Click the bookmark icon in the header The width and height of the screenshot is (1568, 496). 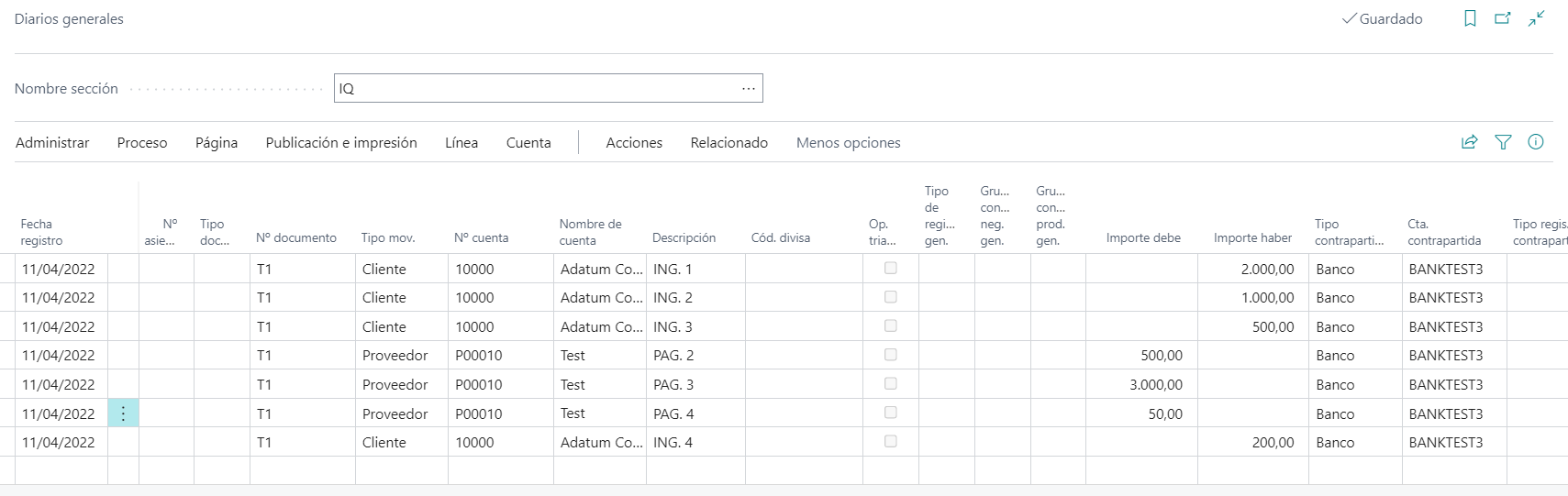pos(1470,18)
